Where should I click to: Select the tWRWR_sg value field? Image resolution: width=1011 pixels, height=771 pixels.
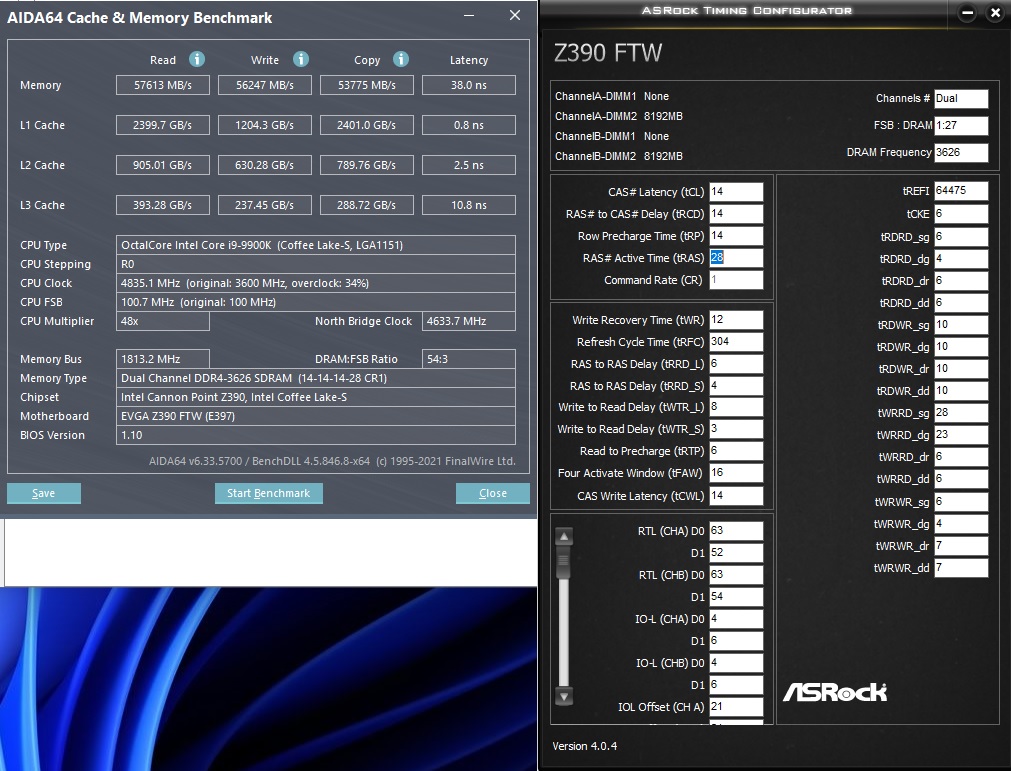pyautogui.click(x=961, y=502)
